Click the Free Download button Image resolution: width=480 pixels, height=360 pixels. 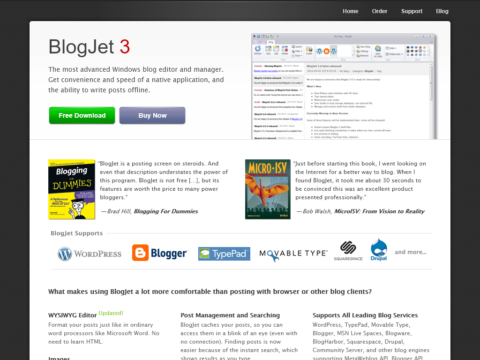(x=82, y=115)
